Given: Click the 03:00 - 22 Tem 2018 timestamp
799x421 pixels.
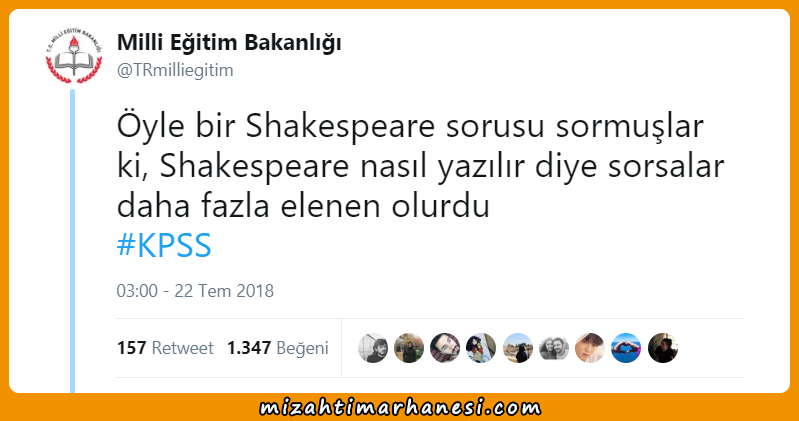Looking at the screenshot, I should pos(195,291).
